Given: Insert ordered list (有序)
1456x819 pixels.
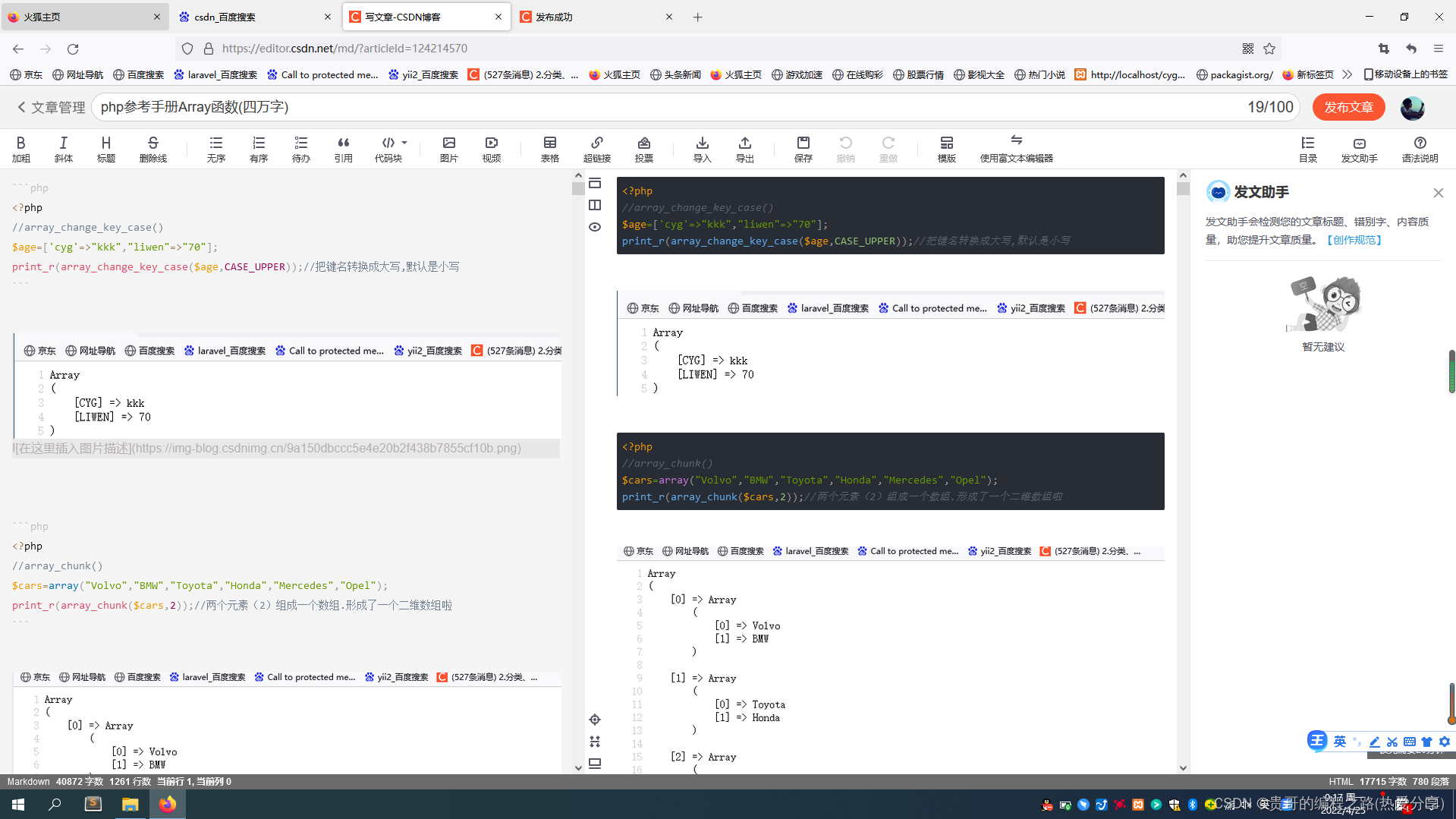Looking at the screenshot, I should click(x=259, y=149).
